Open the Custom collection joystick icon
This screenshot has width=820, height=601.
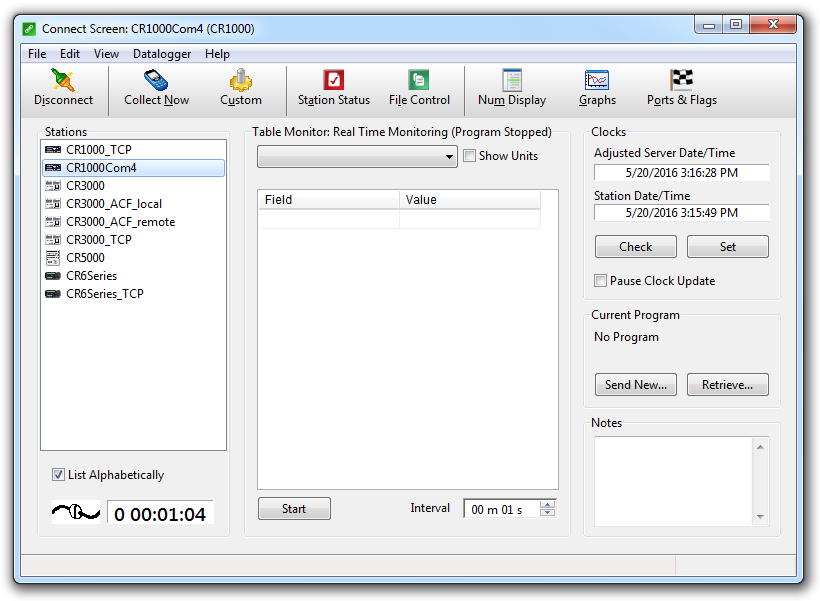click(241, 80)
